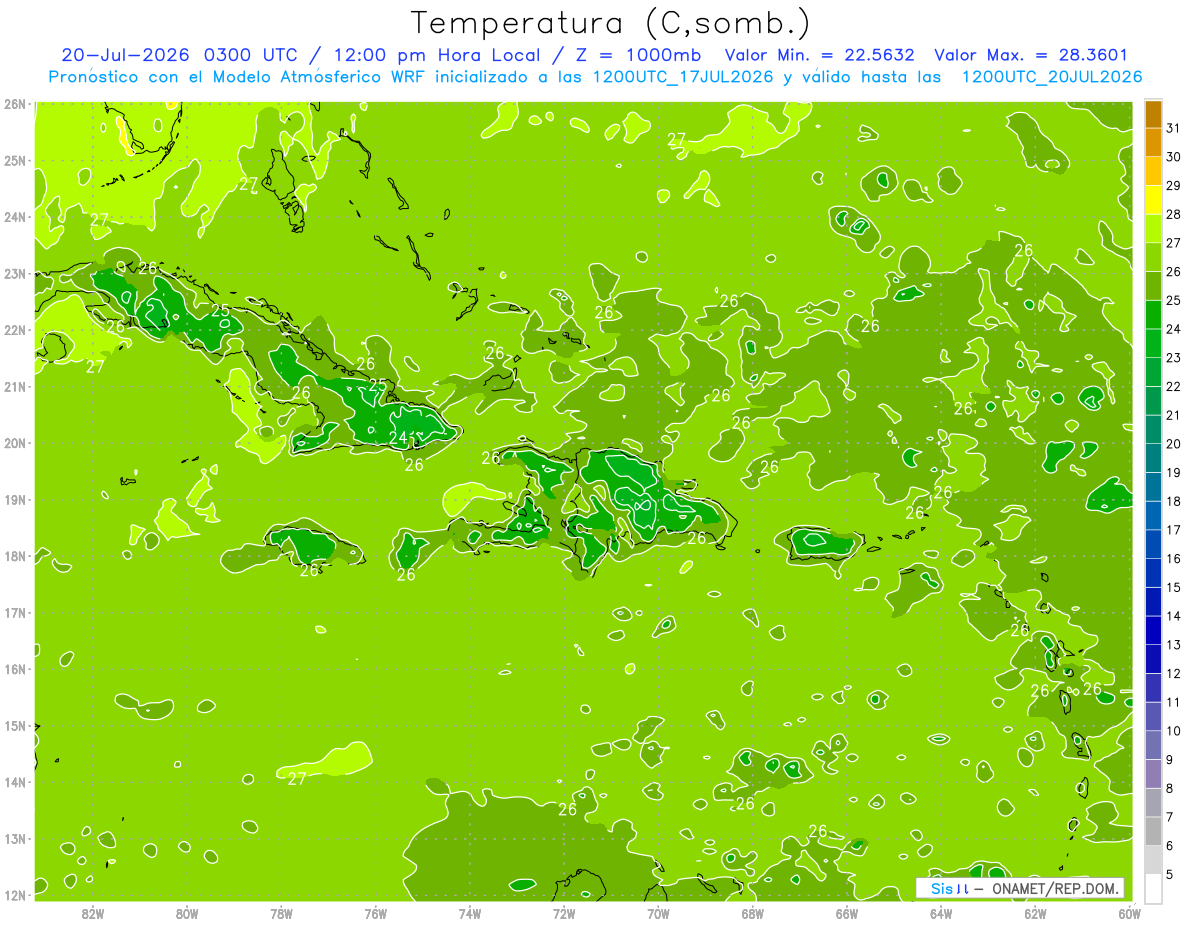Click the 26N latitude label
This screenshot has height=927, width=1200.
point(14,104)
